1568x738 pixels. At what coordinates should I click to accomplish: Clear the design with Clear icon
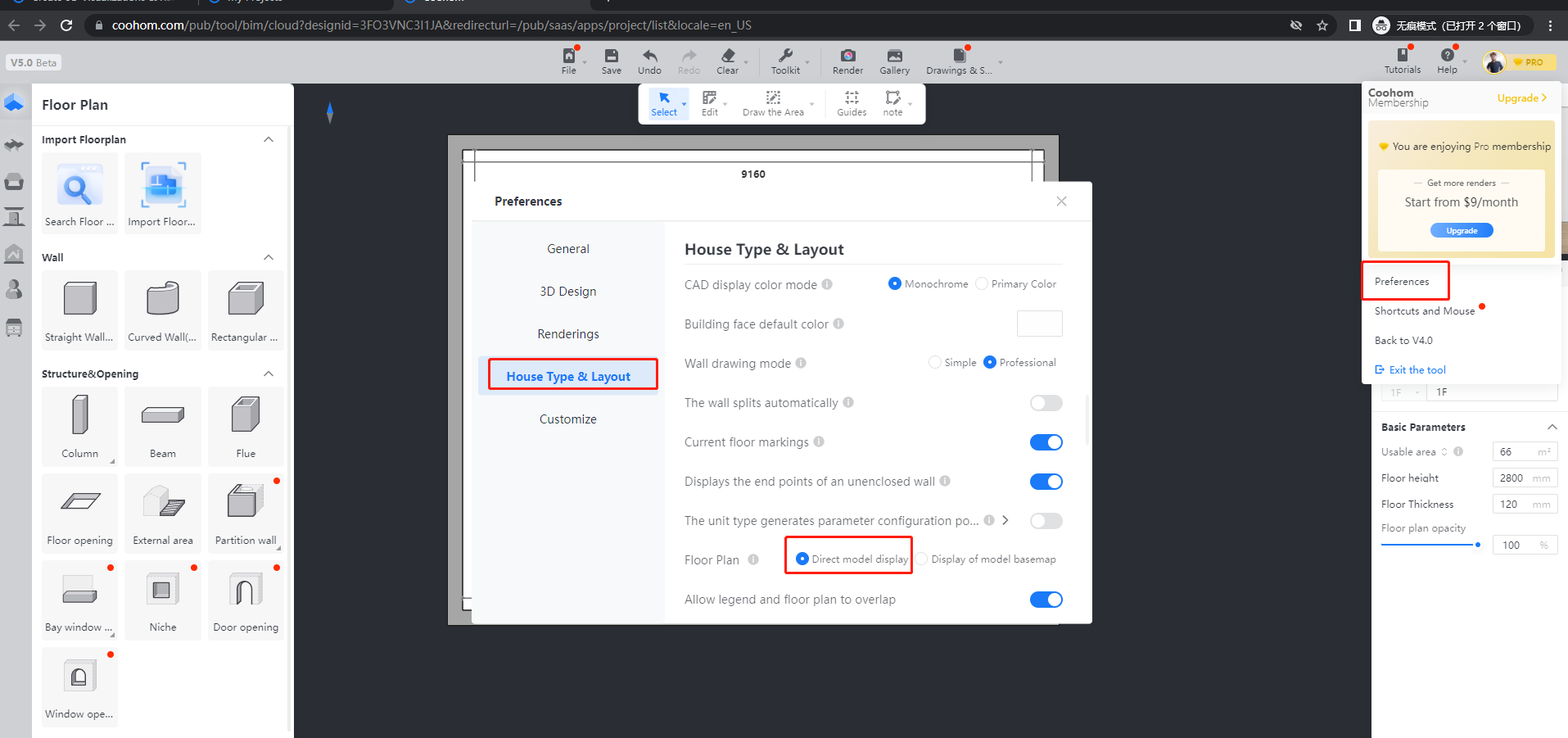tap(728, 56)
